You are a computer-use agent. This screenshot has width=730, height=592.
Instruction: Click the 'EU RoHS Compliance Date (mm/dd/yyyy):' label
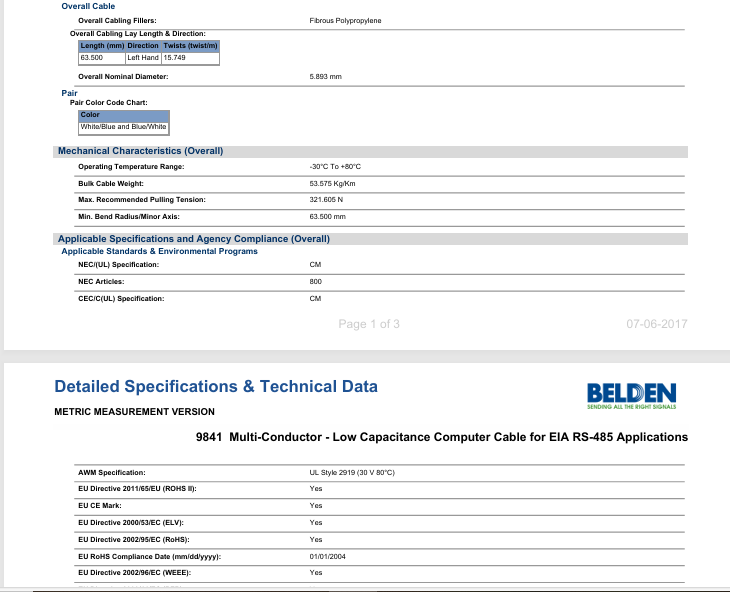click(x=149, y=557)
